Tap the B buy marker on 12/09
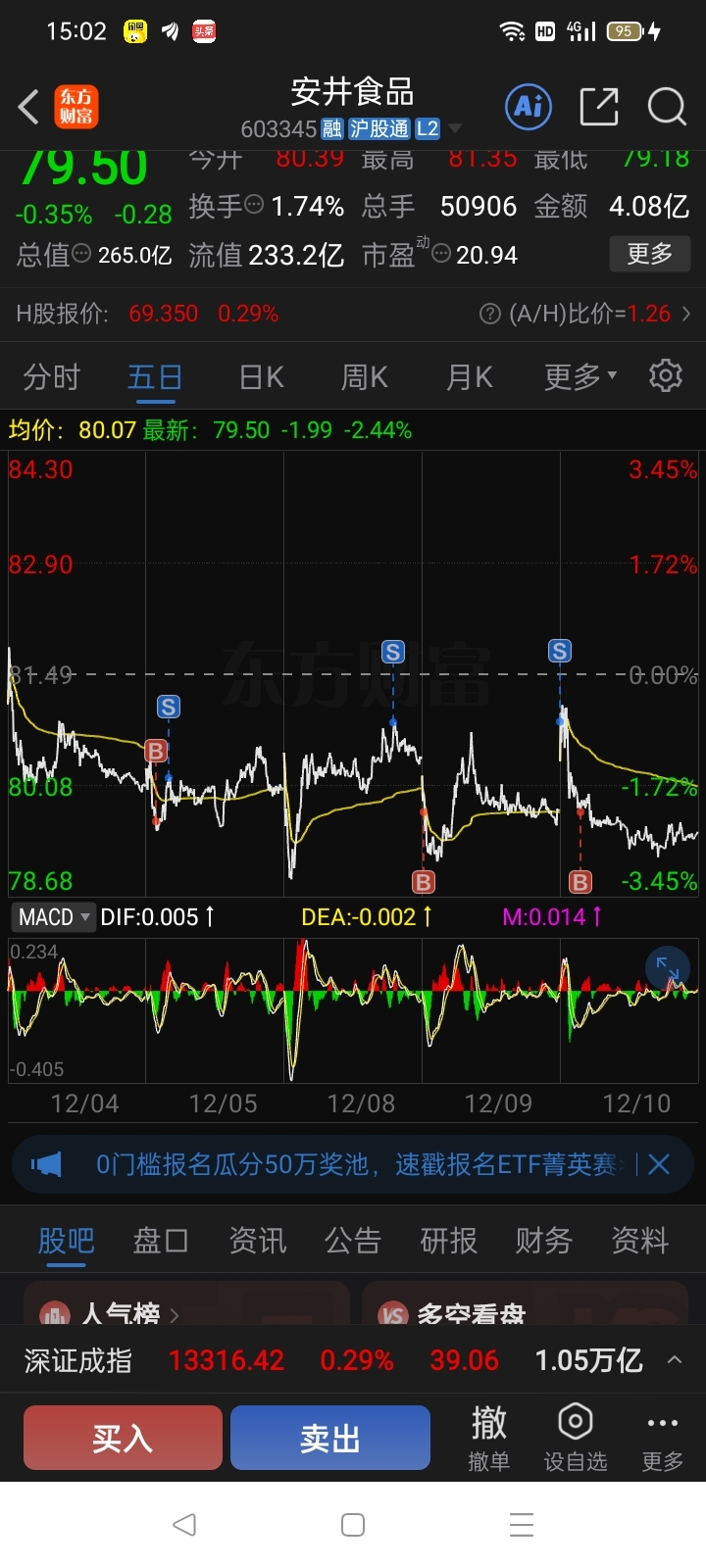 424,882
